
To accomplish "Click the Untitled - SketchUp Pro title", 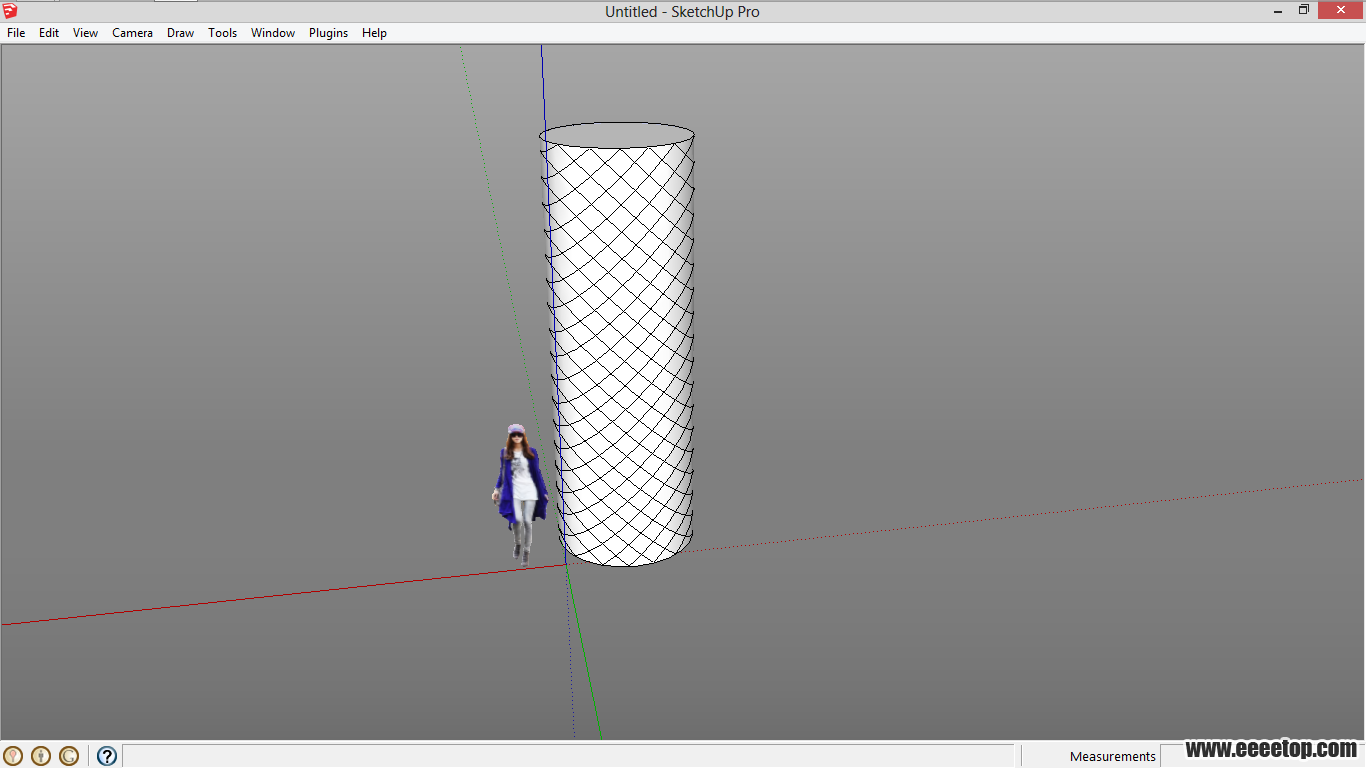I will pyautogui.click(x=682, y=12).
